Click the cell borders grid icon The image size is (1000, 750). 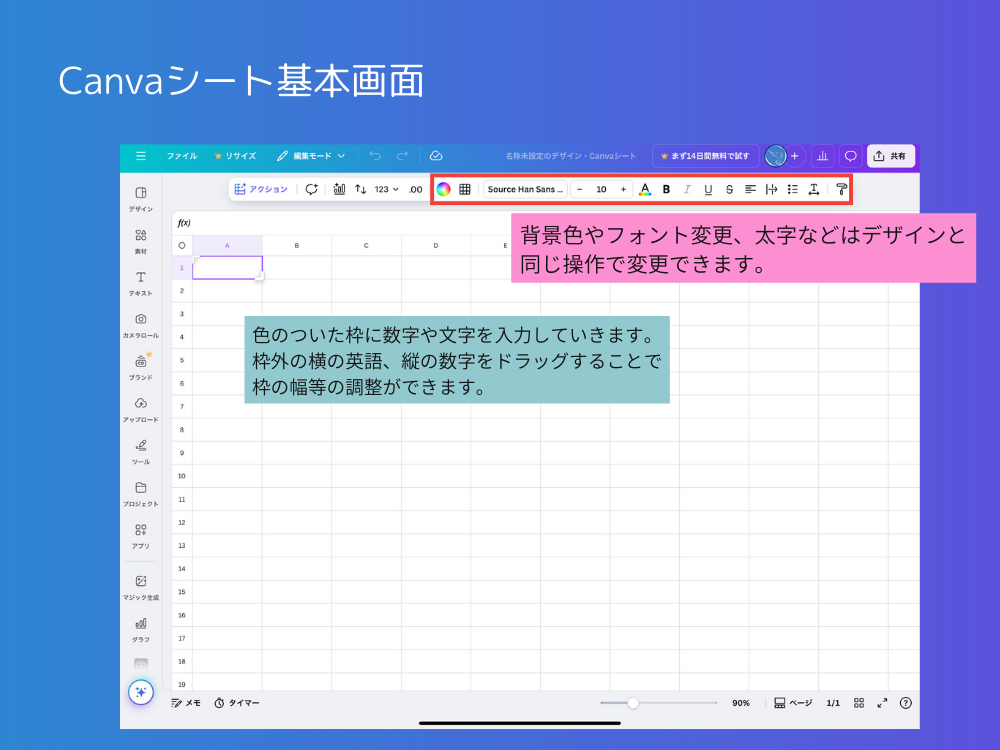pyautogui.click(x=465, y=189)
